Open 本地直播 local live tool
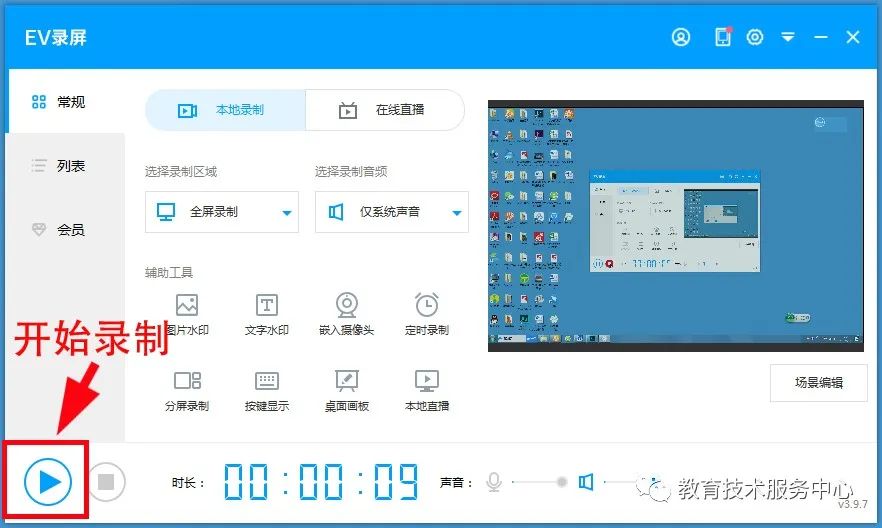This screenshot has height=528, width=882. [x=427, y=391]
